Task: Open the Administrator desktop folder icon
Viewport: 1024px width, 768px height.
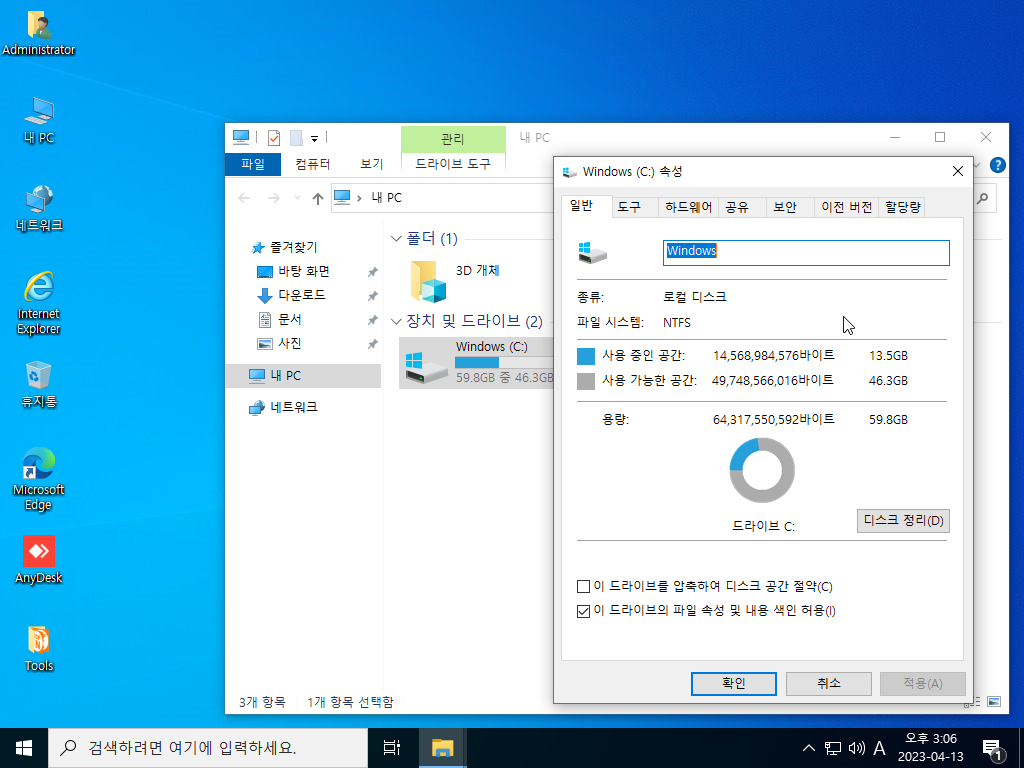Action: point(39,33)
